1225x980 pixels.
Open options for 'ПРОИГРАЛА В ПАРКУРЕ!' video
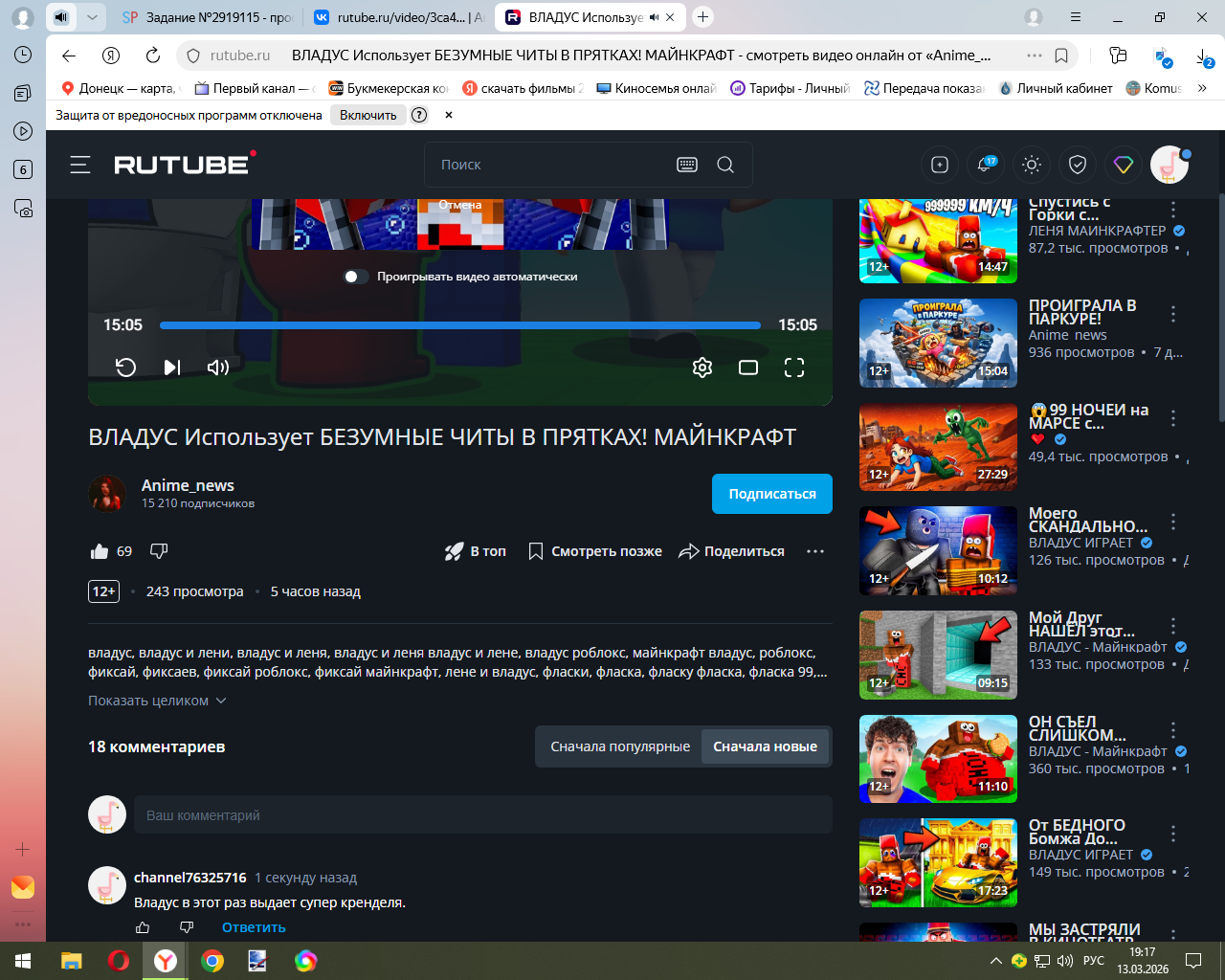1173,314
